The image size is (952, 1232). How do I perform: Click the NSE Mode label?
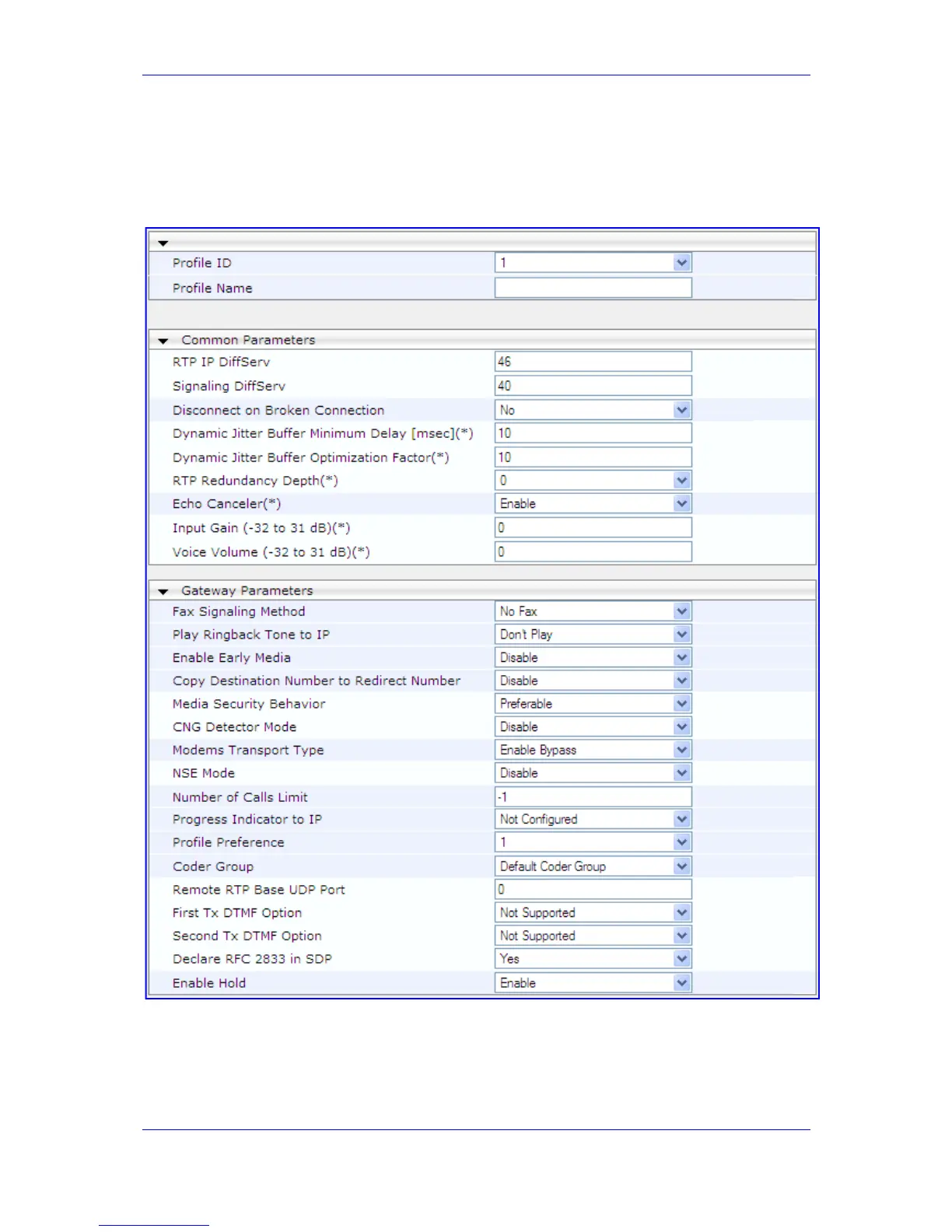[x=204, y=773]
